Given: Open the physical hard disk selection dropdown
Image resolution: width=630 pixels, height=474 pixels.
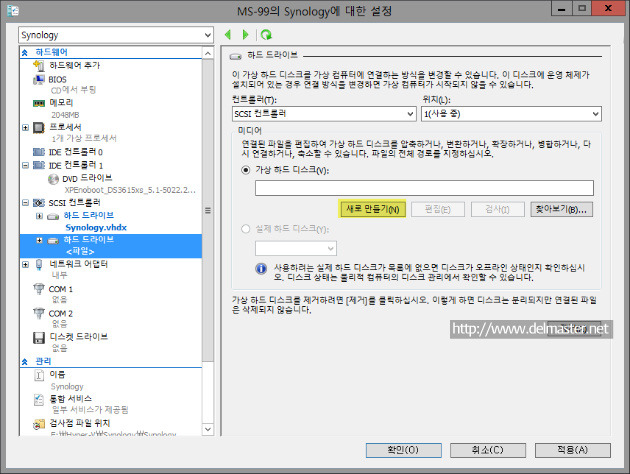Looking at the screenshot, I should (296, 248).
